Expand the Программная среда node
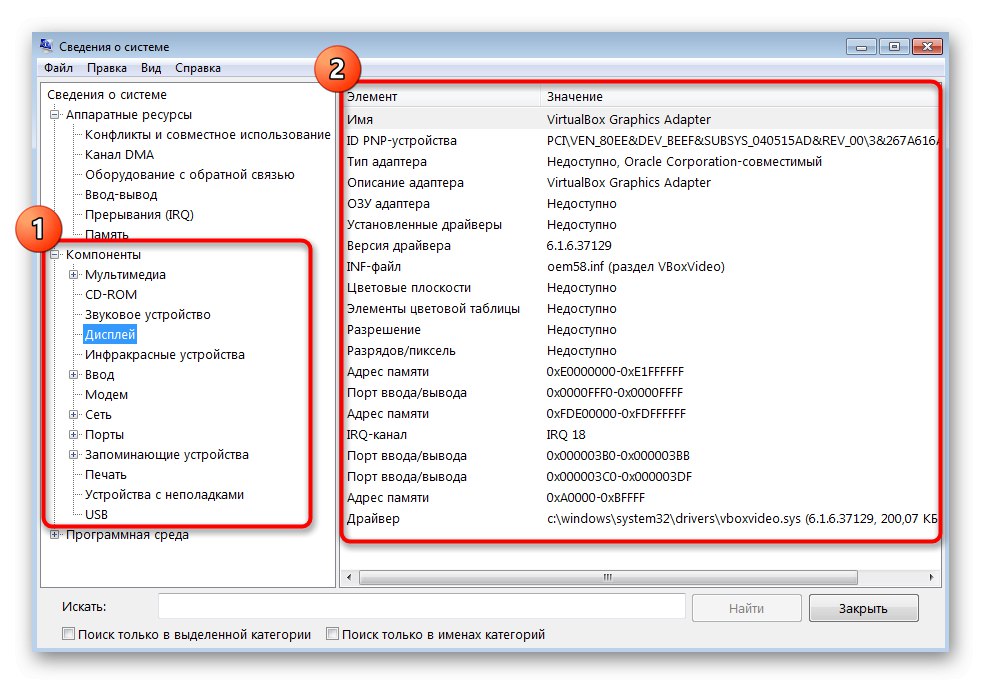981x684 pixels. pos(55,534)
